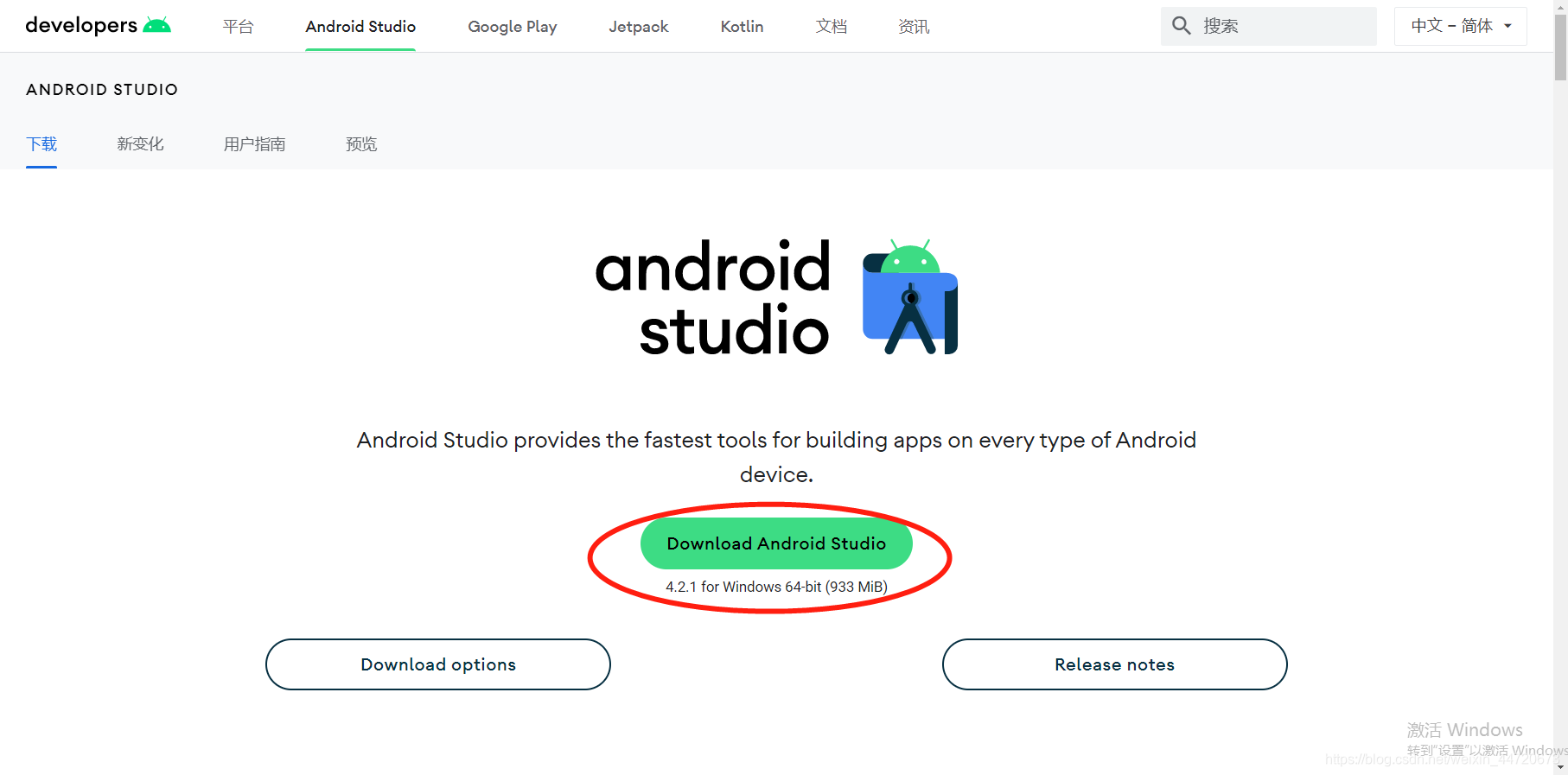Open the 资讯 navigation tab
This screenshot has height=775, width=1568.
point(914,27)
